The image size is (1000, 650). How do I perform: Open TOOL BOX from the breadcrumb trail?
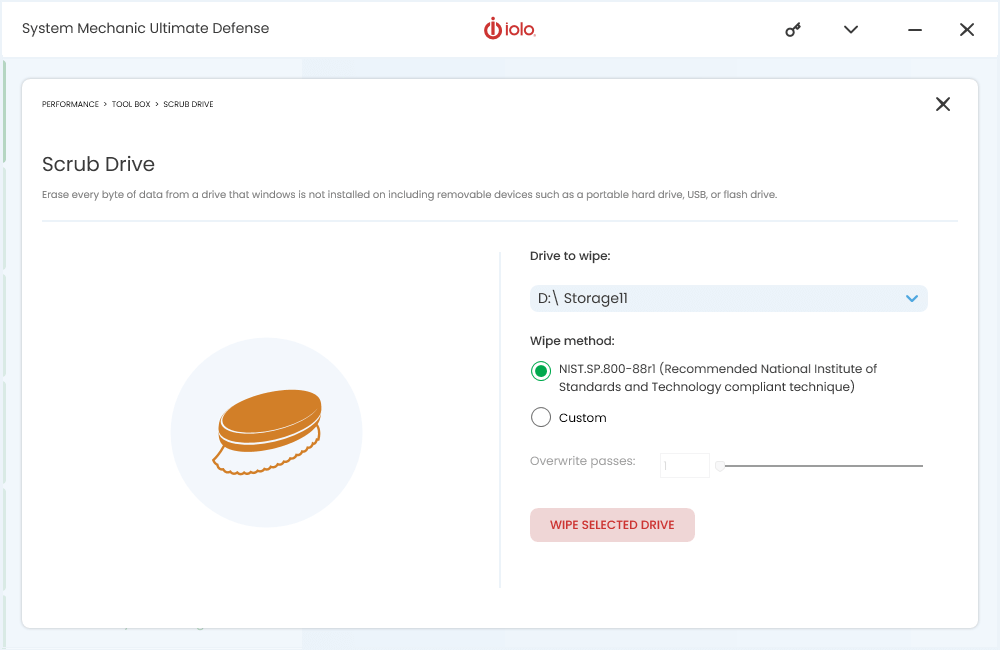click(x=130, y=103)
